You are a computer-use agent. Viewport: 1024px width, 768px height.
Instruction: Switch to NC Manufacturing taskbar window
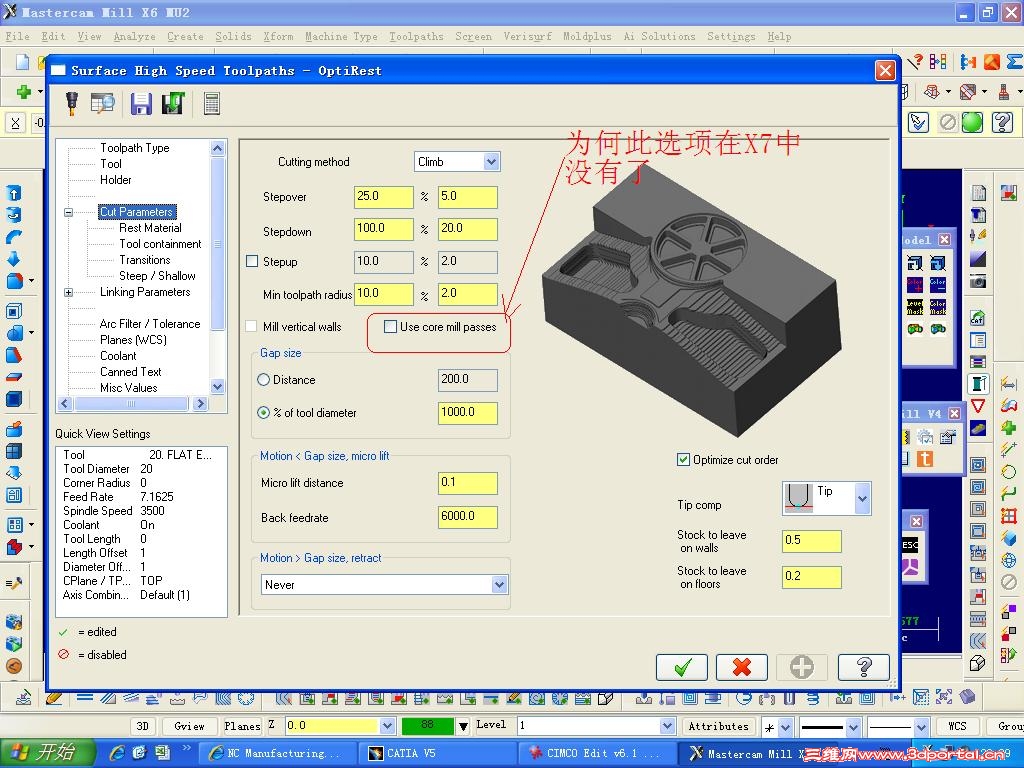(x=278, y=754)
